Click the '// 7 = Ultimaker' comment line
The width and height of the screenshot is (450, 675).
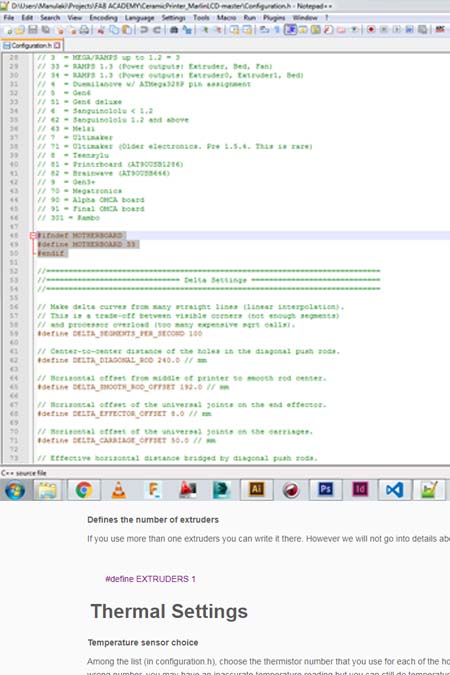click(75, 138)
